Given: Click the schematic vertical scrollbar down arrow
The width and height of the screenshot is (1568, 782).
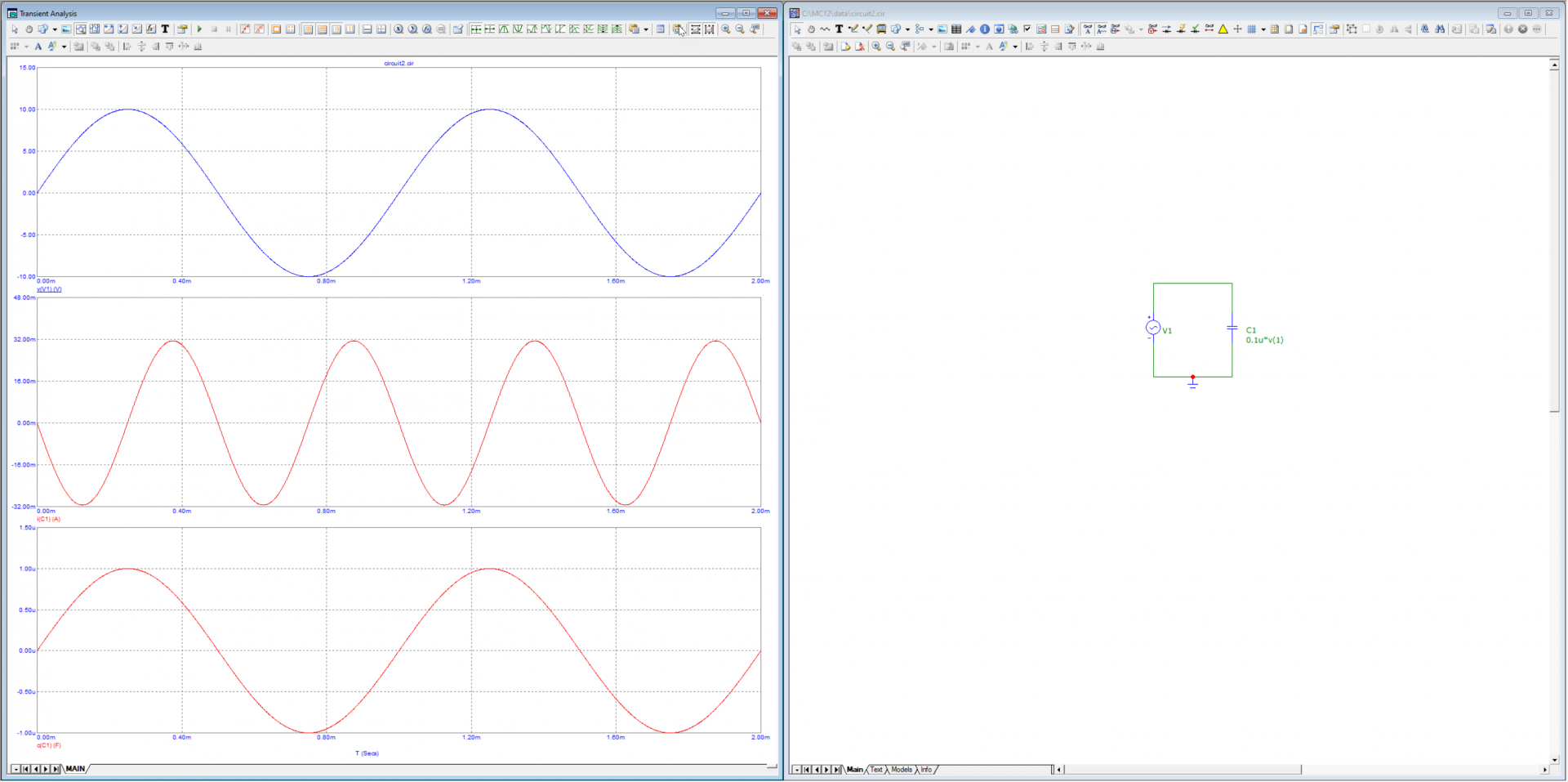Looking at the screenshot, I should coord(1554,759).
